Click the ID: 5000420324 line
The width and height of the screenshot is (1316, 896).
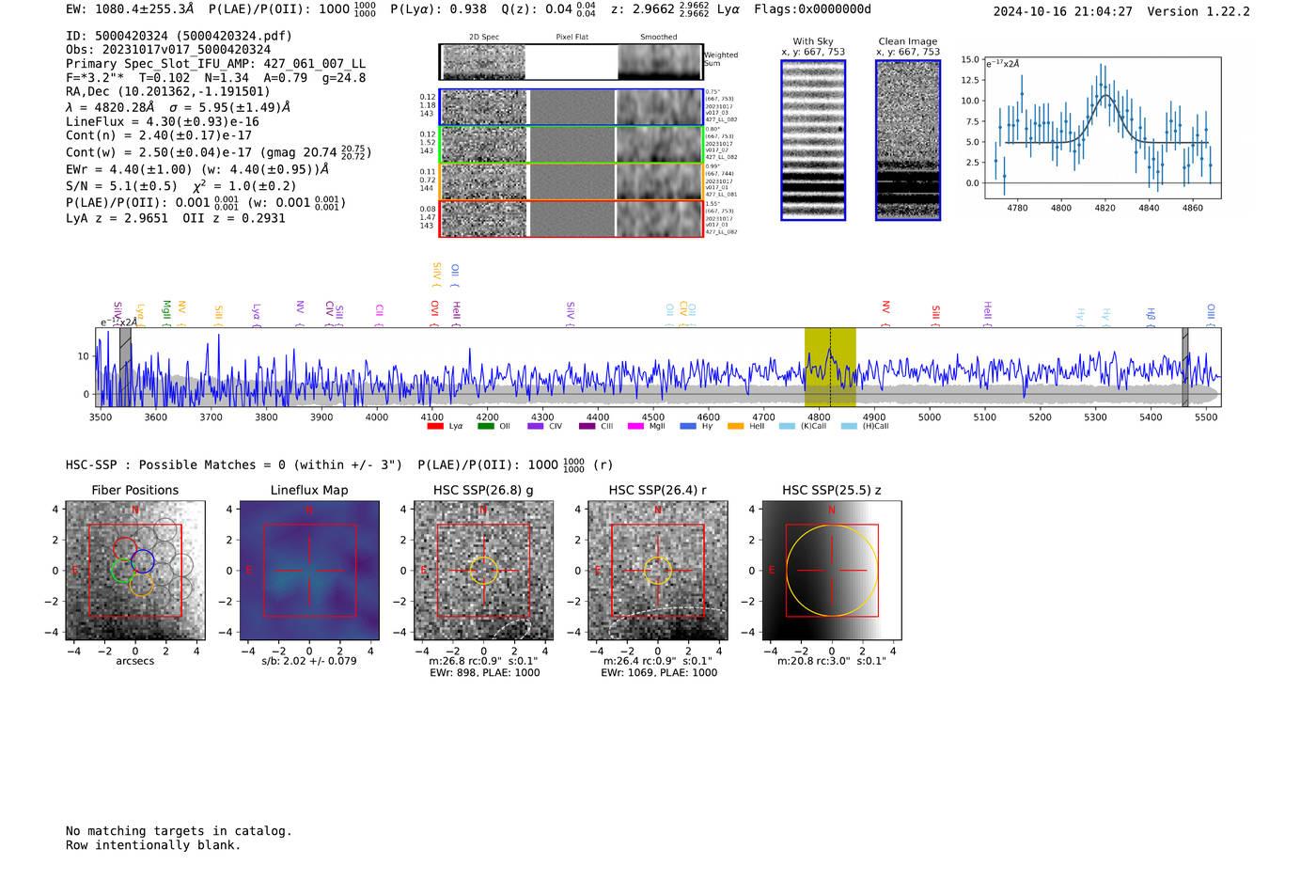coord(179,36)
